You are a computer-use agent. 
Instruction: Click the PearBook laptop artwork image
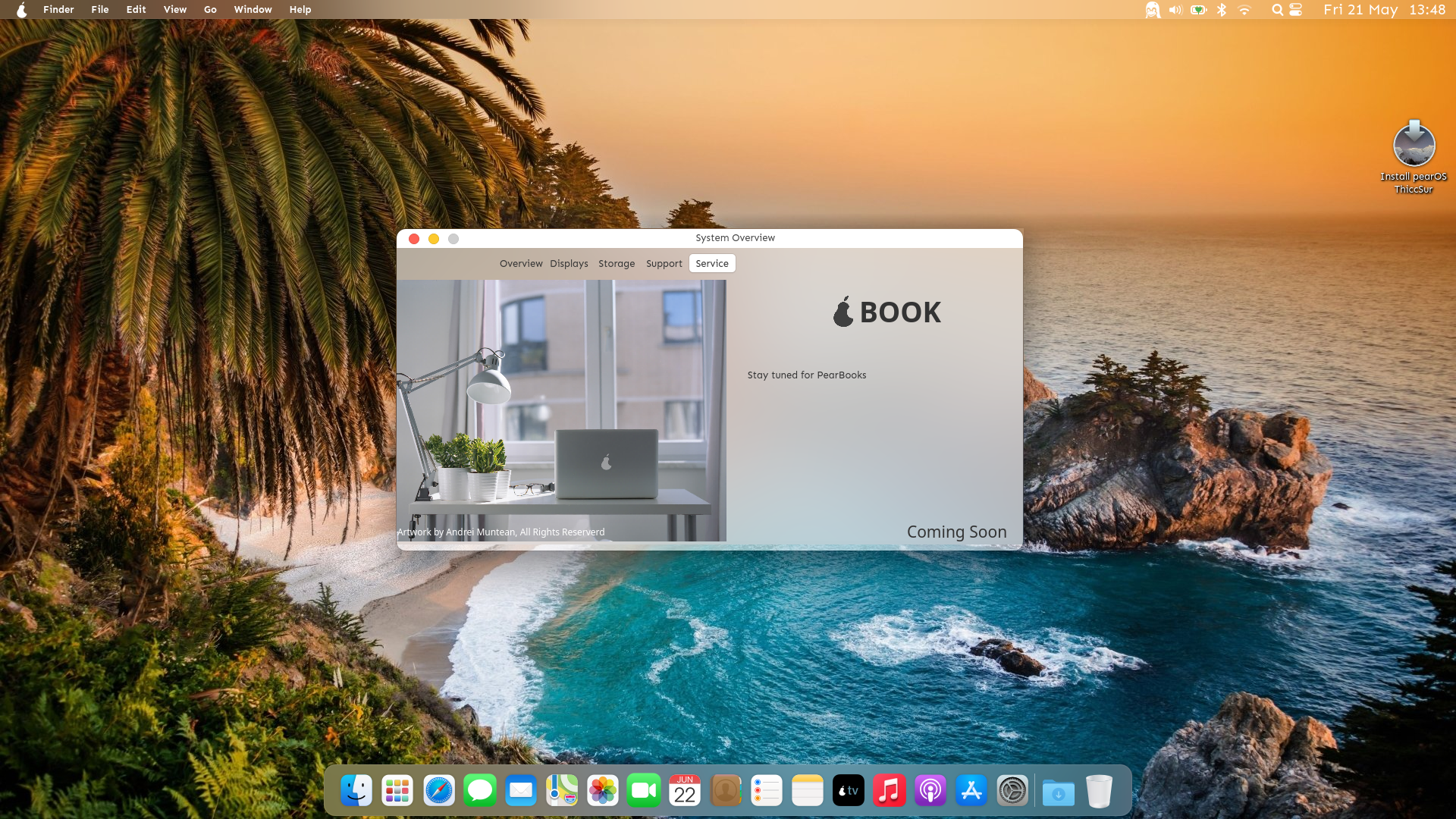pos(561,410)
